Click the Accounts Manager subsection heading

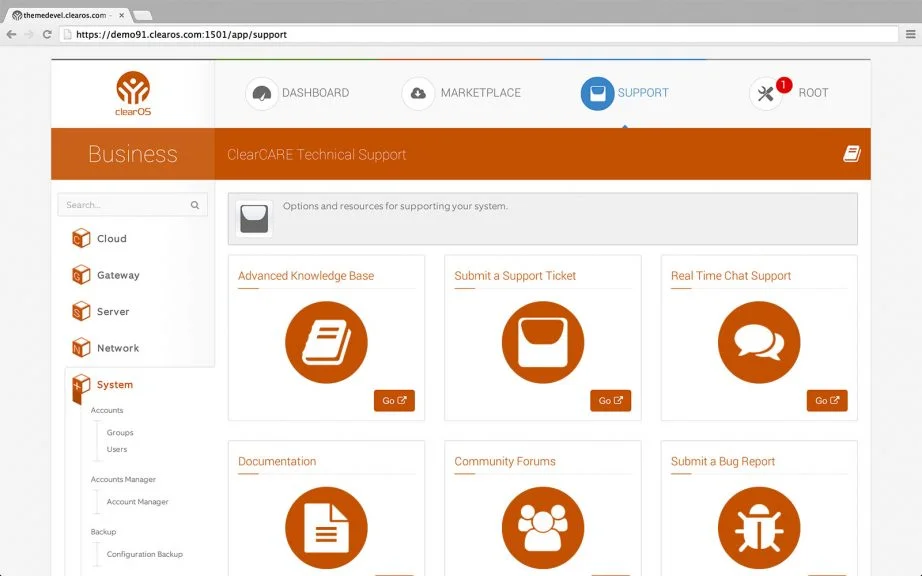[x=123, y=479]
